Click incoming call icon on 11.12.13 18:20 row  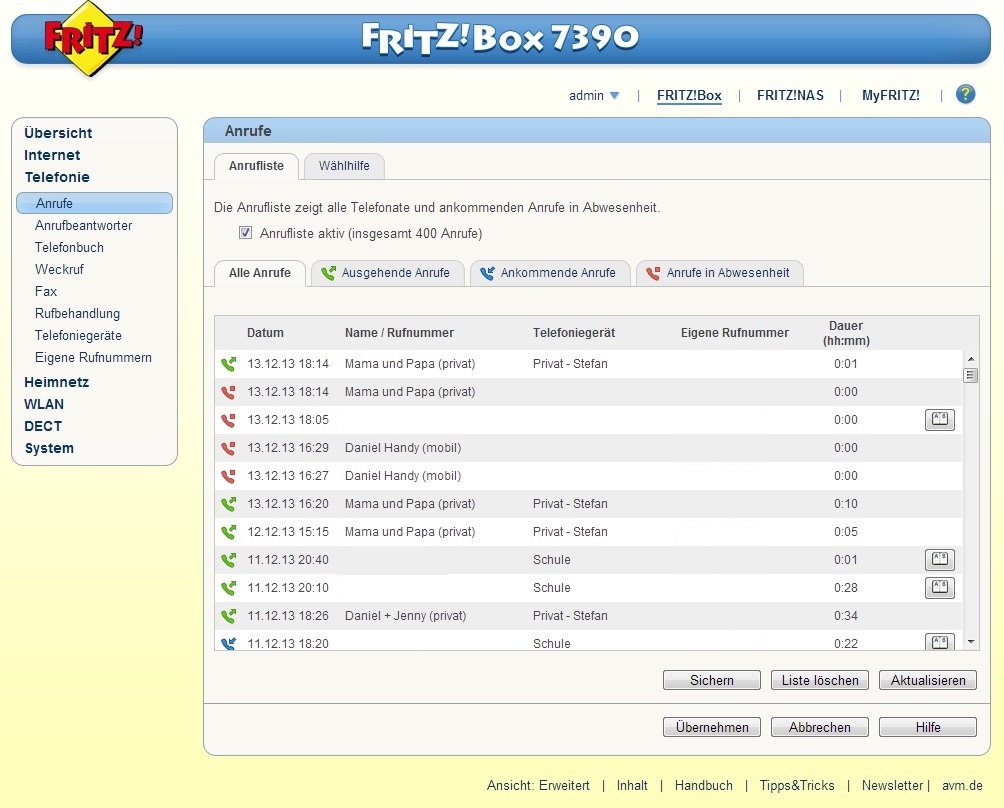tap(228, 643)
